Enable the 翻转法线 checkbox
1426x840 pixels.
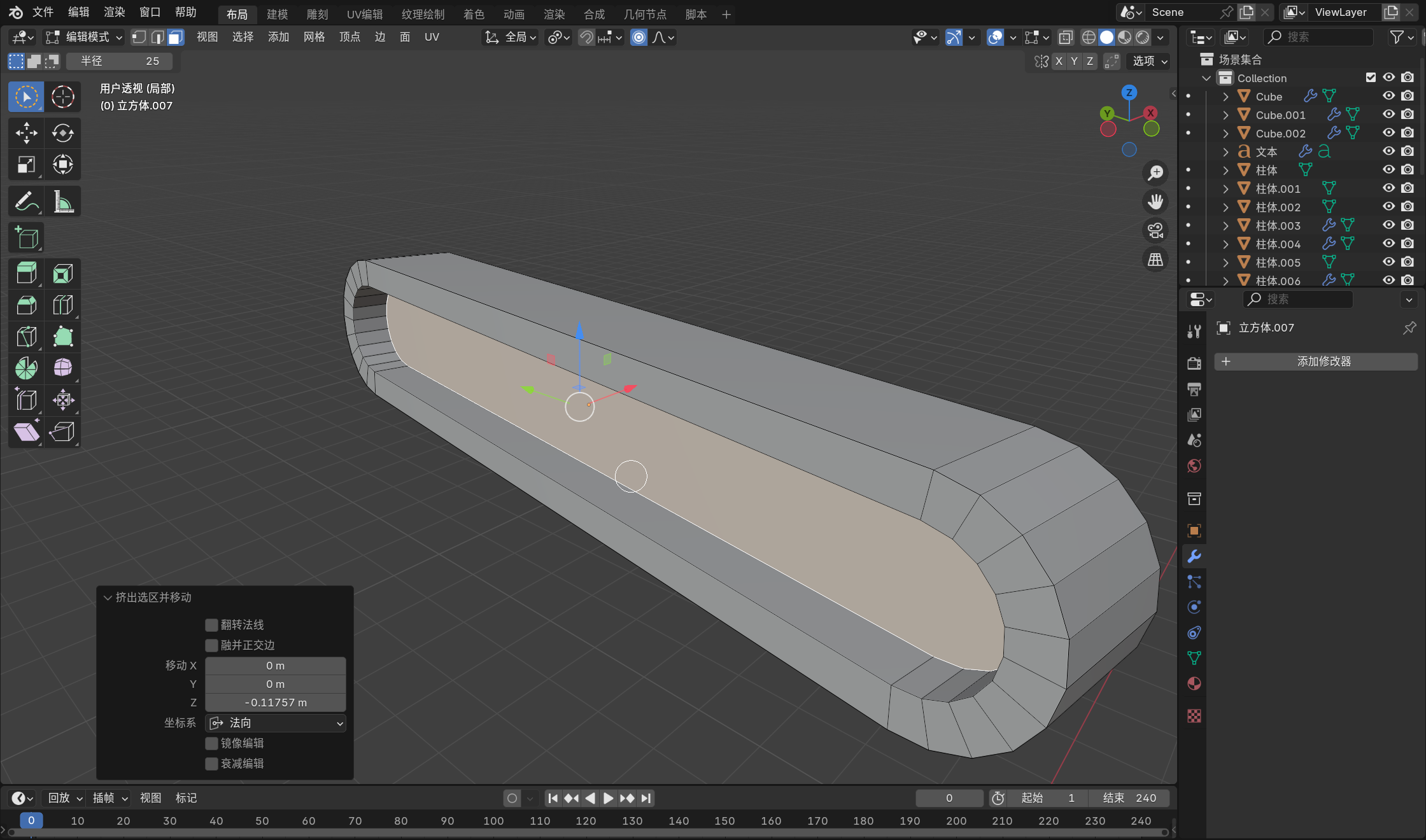tap(212, 625)
